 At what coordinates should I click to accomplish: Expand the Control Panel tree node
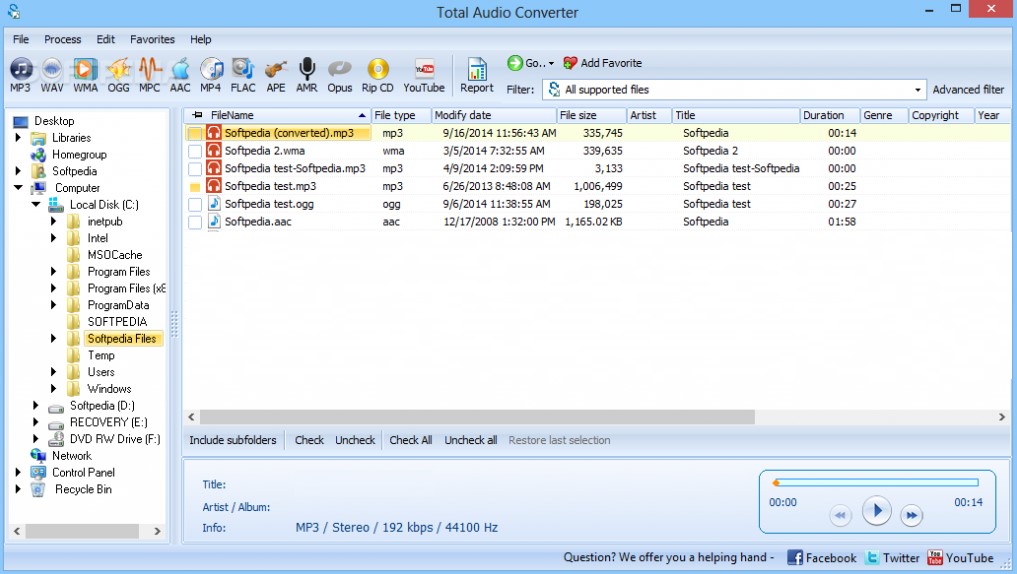tap(18, 472)
